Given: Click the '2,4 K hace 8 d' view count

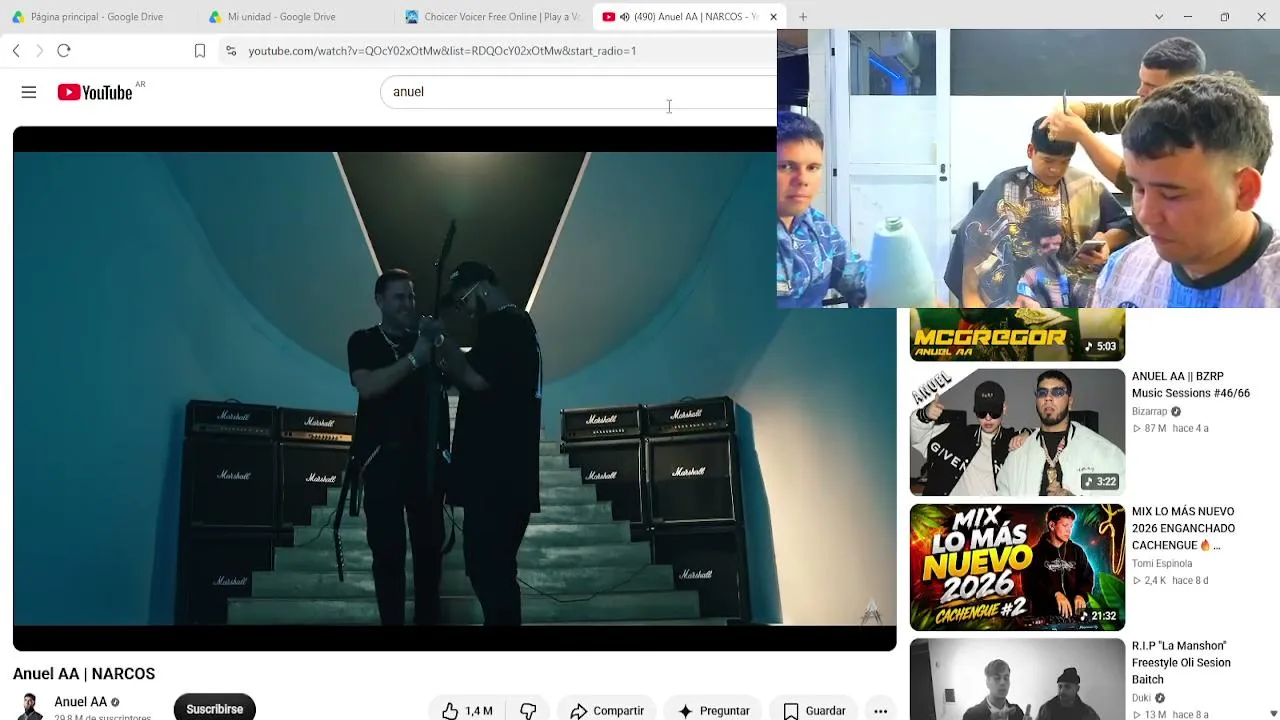Looking at the screenshot, I should click(1170, 581).
